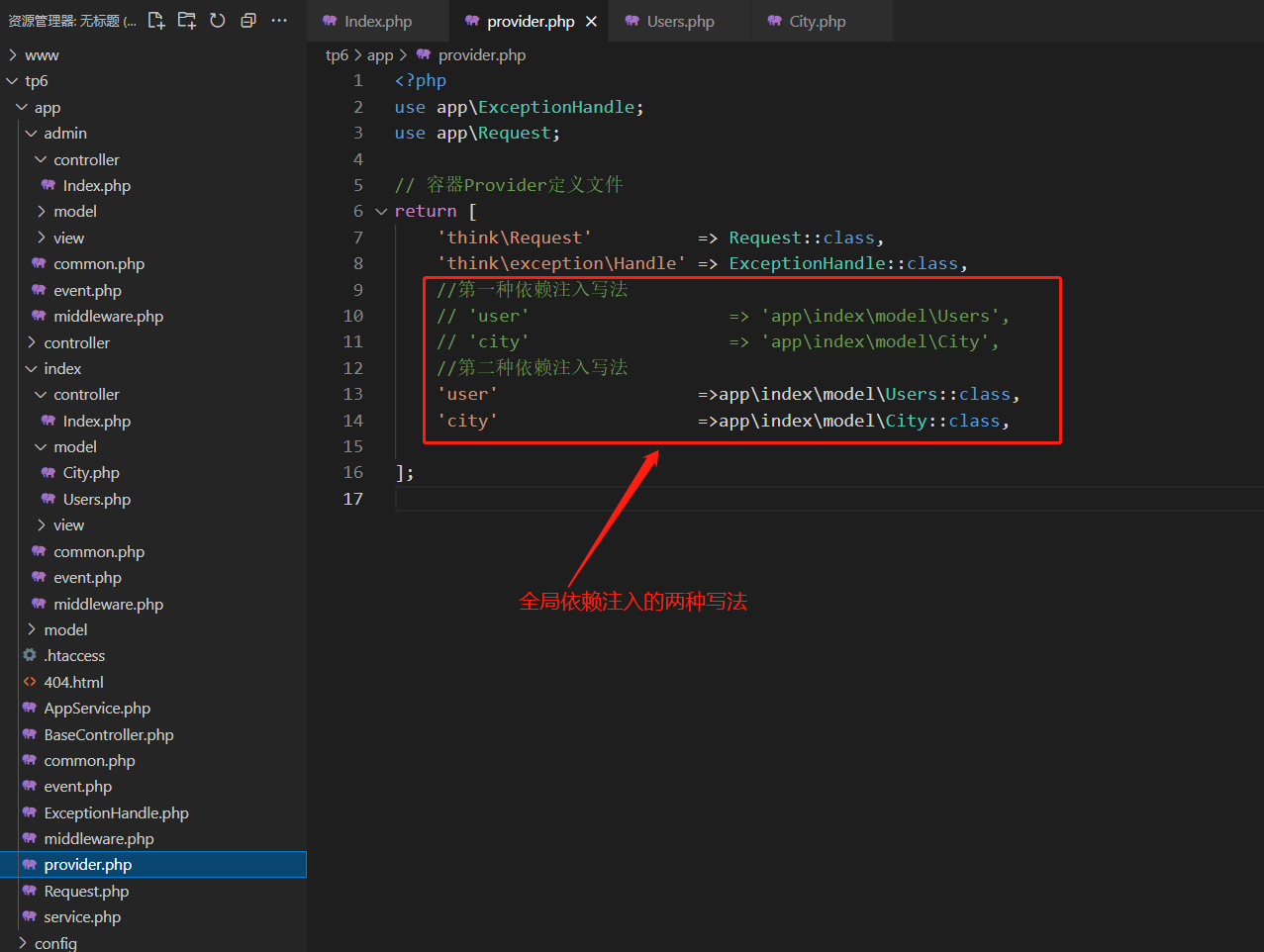
Task: Refresh the explorer with the refresh icon
Action: [217, 21]
